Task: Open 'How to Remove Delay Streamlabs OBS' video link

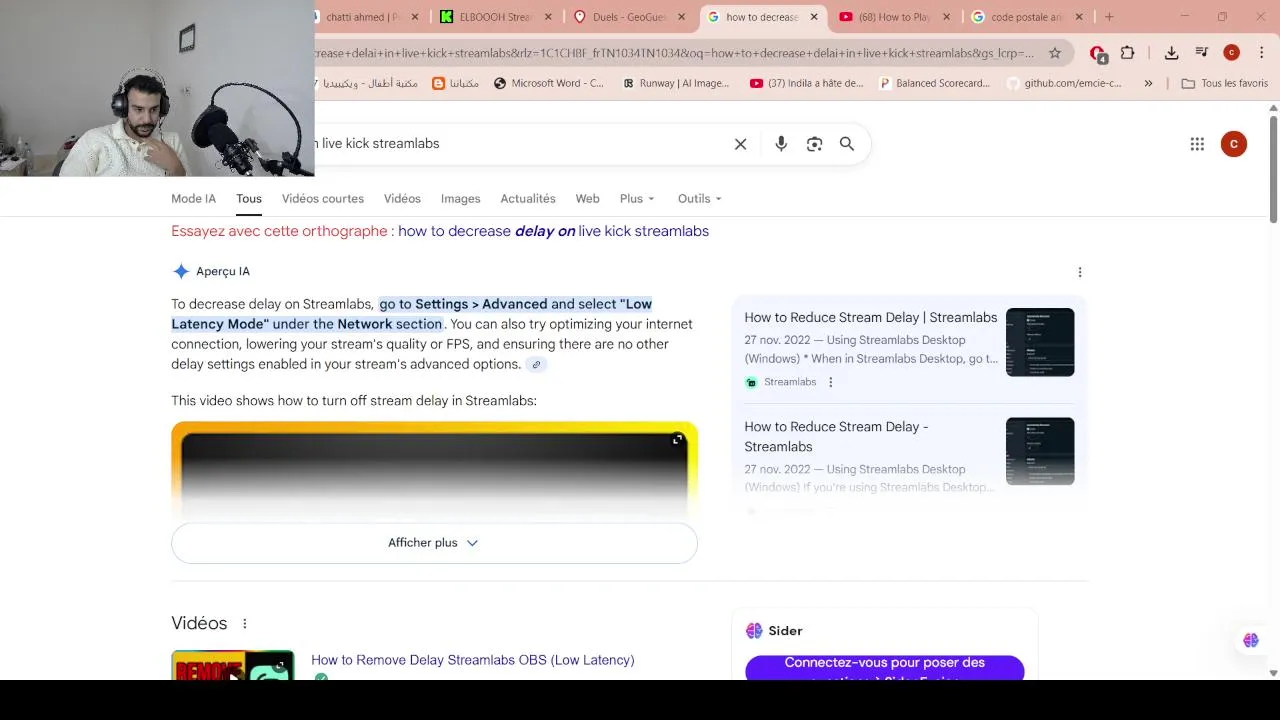Action: (472, 660)
